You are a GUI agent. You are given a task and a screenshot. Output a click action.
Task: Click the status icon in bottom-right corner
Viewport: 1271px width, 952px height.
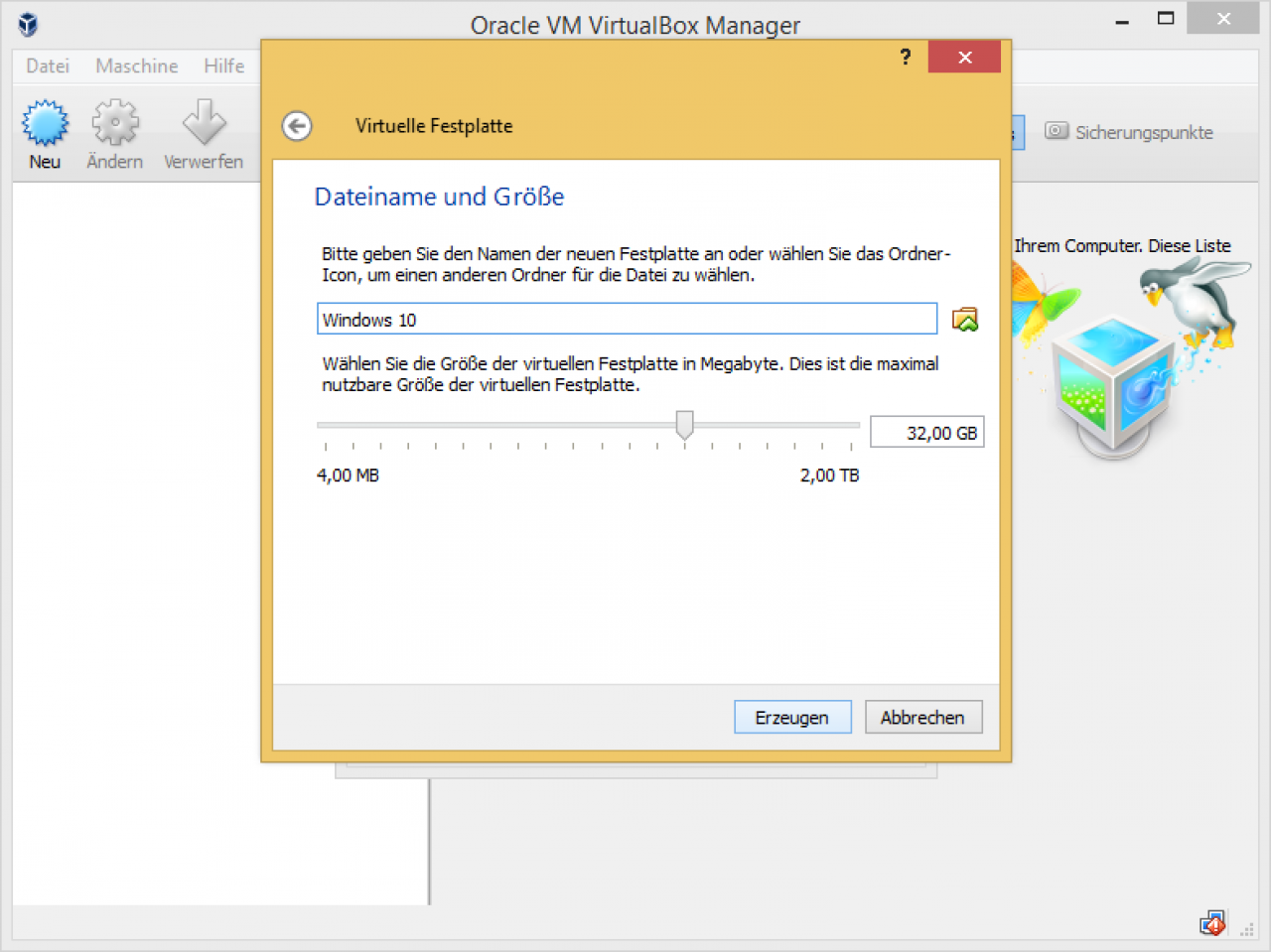tap(1212, 924)
